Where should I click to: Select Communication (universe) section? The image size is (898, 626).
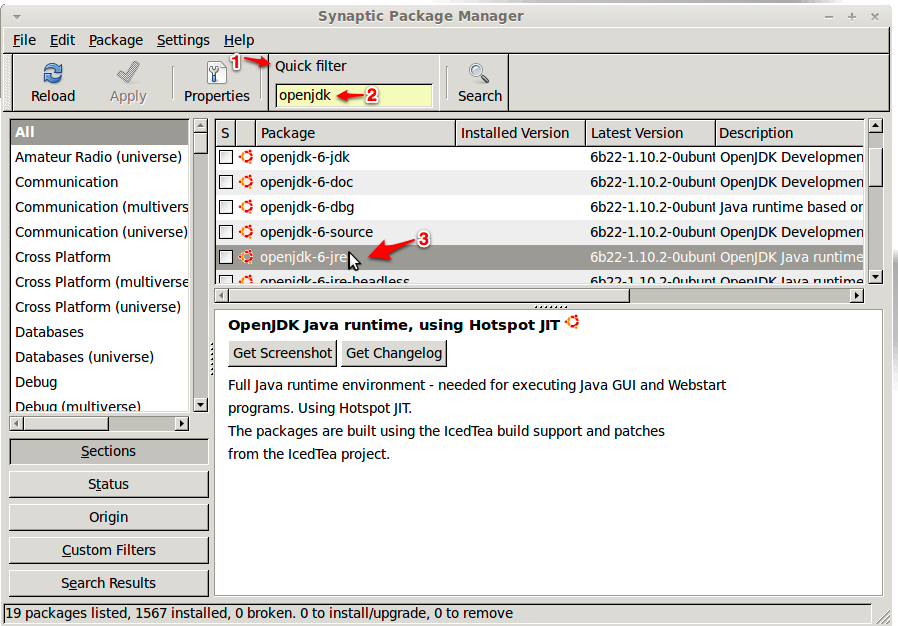99,232
